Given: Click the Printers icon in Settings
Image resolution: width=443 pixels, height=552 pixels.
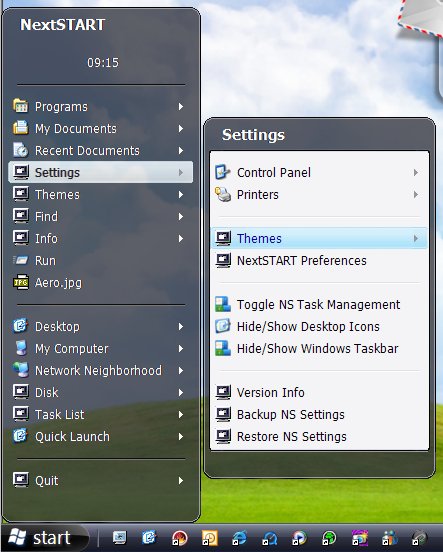Looking at the screenshot, I should (223, 194).
